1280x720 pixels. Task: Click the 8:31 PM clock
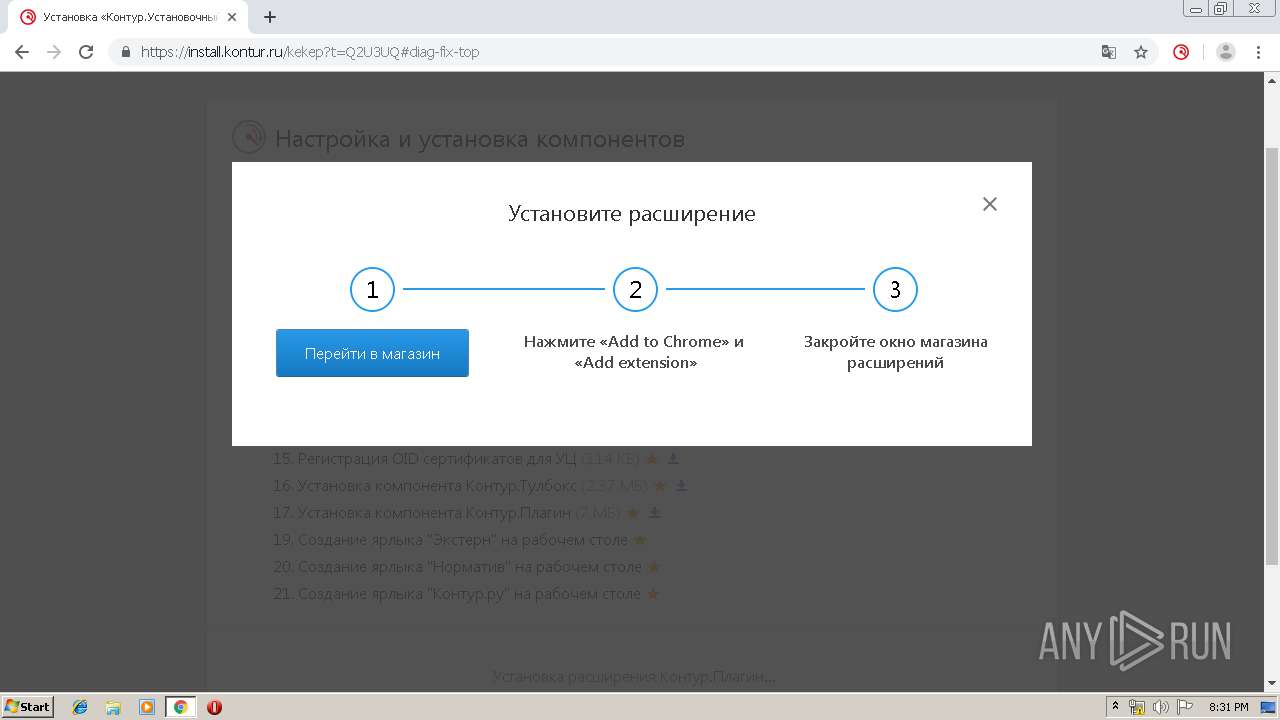pos(1228,707)
